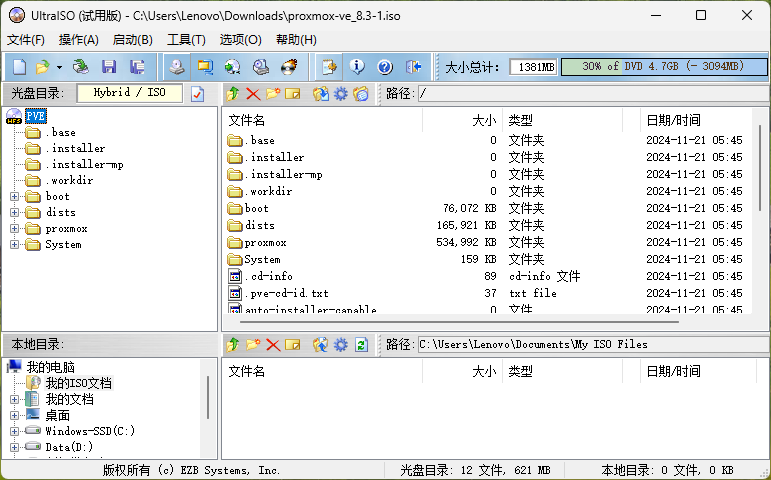Image resolution: width=771 pixels, height=480 pixels.
Task: Open the 文件(F) menu
Action: tap(26, 40)
